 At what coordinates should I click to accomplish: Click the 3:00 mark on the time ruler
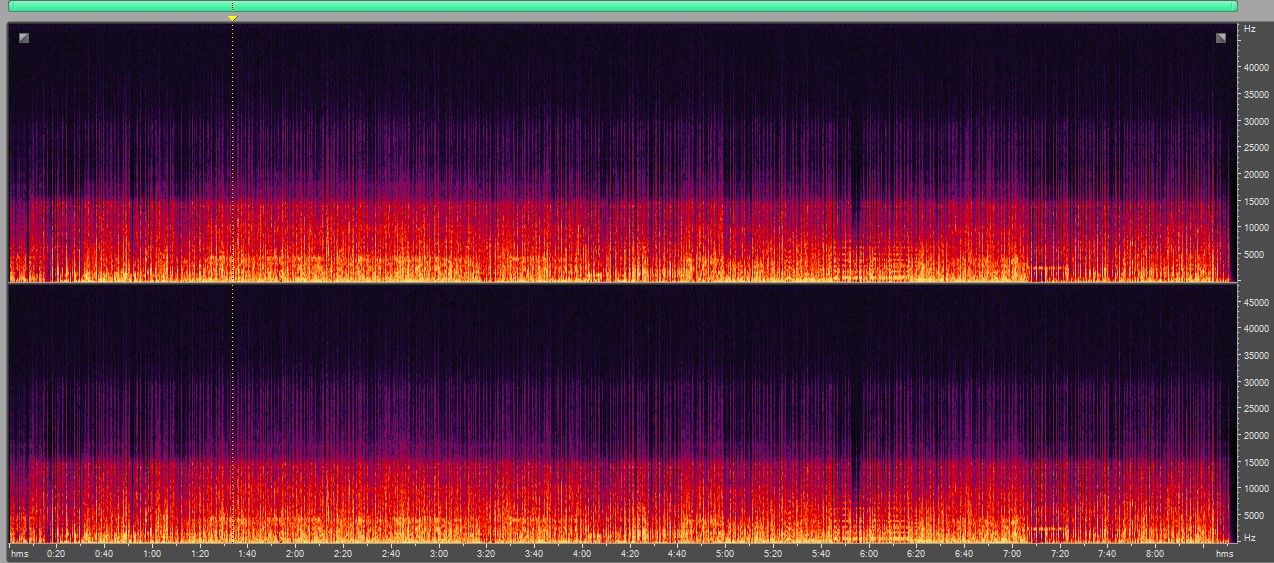point(438,553)
